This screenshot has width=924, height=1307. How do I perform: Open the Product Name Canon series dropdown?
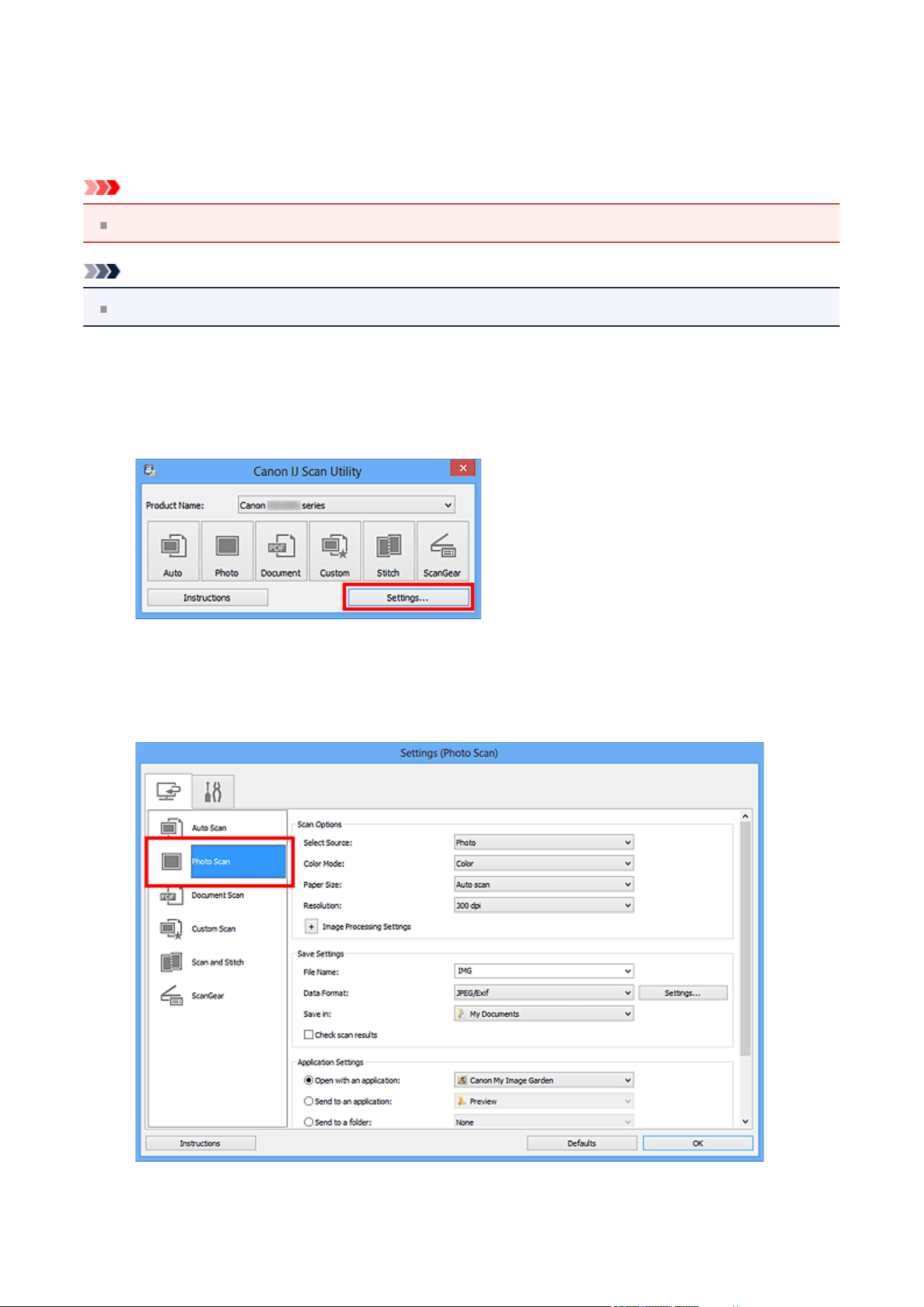(347, 505)
